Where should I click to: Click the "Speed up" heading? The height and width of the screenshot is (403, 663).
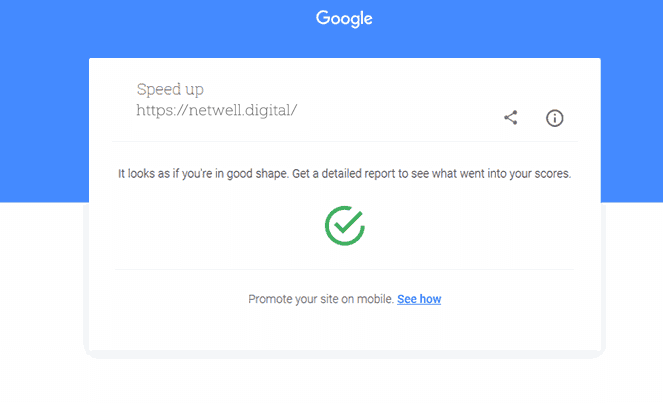(x=170, y=89)
